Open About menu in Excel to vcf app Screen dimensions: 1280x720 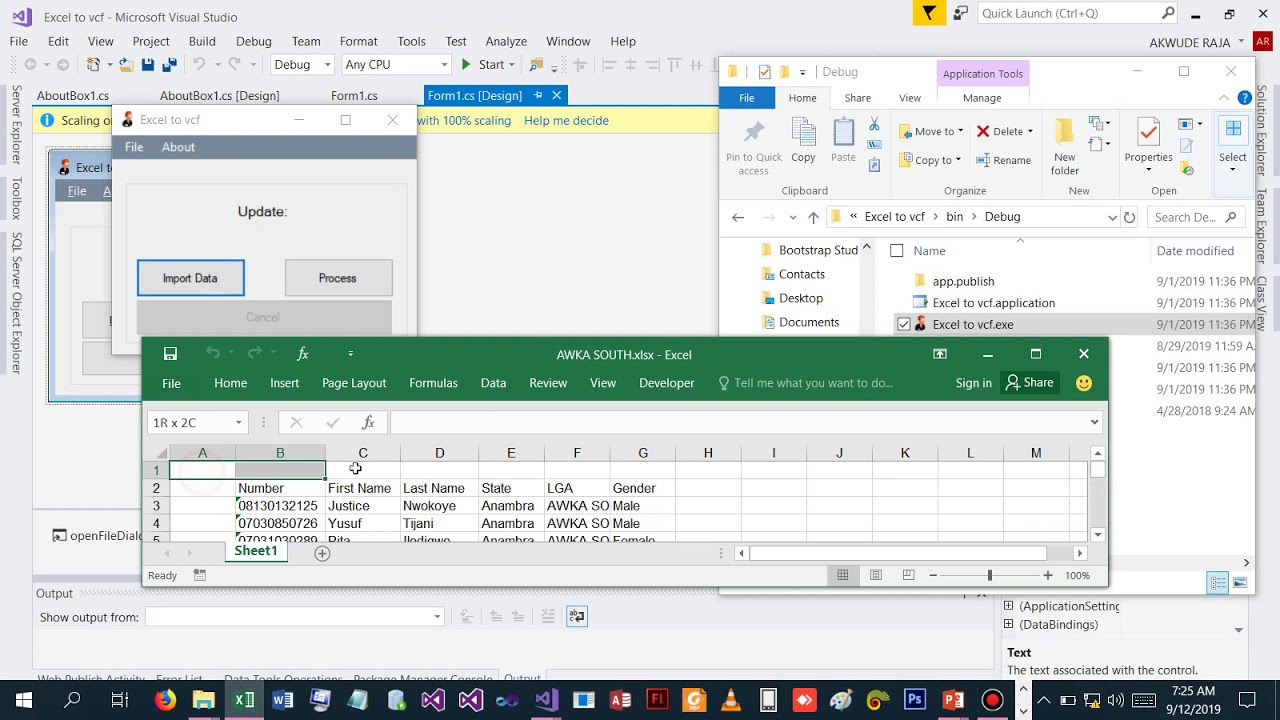point(178,147)
